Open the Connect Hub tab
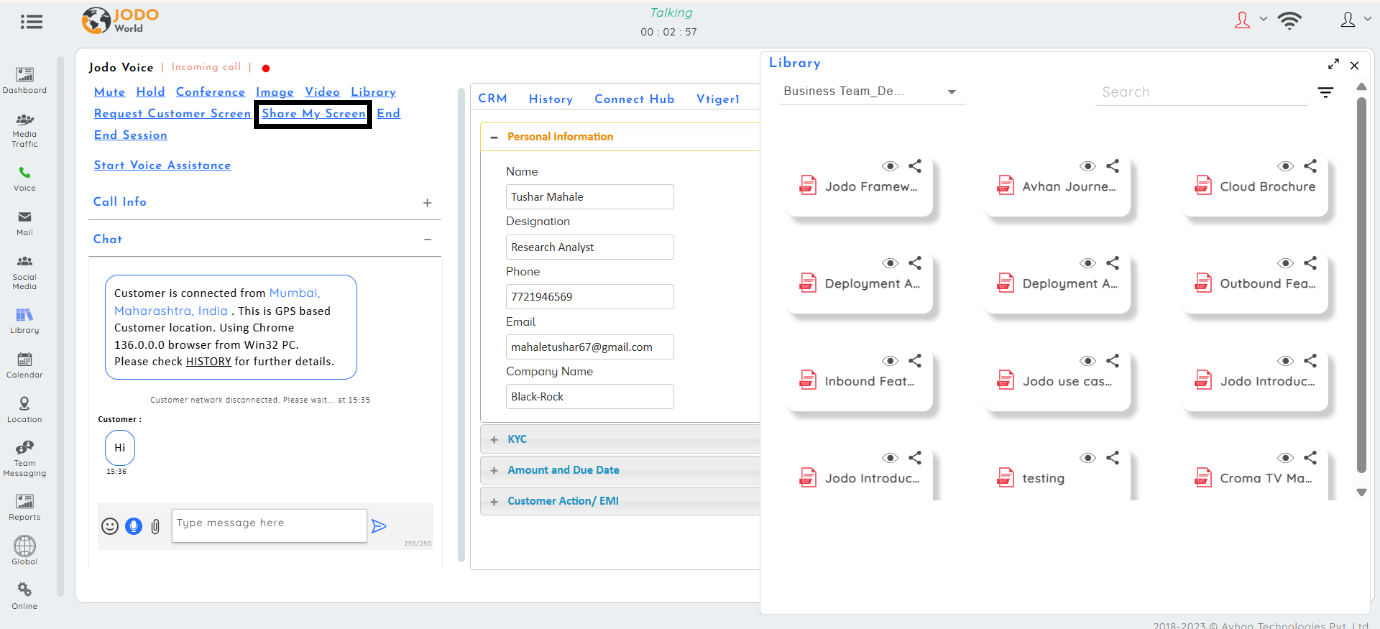This screenshot has height=629, width=1380. pyautogui.click(x=634, y=99)
